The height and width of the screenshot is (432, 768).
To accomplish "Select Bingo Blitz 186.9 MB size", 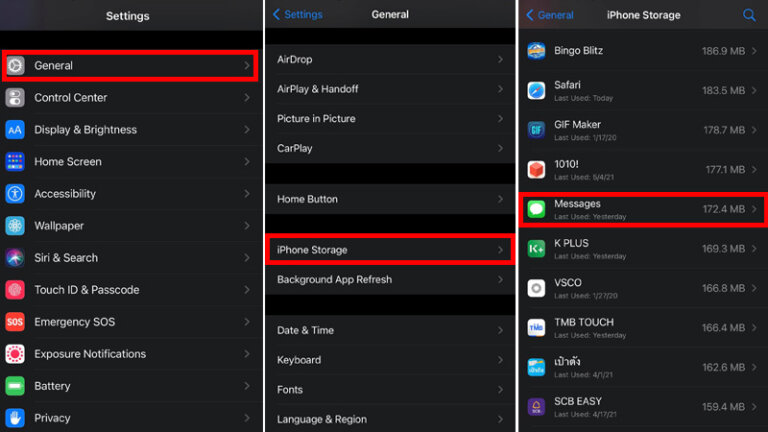I will pyautogui.click(x=723, y=51).
